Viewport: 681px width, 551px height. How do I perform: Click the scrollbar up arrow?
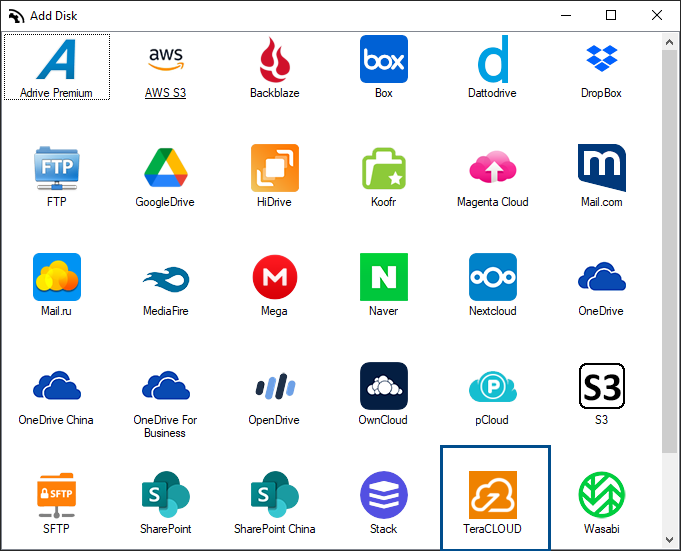(669, 42)
